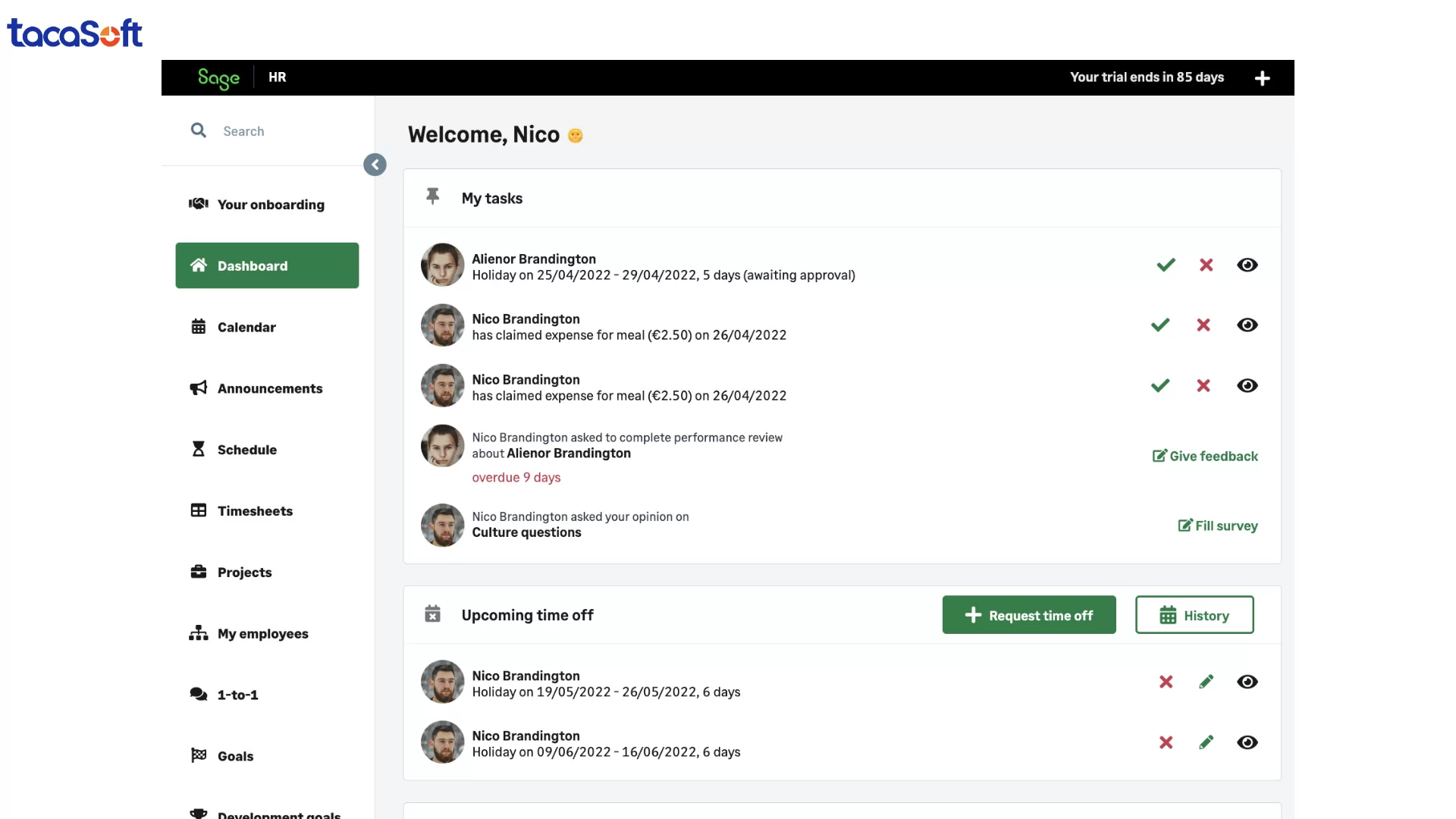Click the Give feedback link
Viewport: 1456px width, 819px height.
(x=1205, y=456)
